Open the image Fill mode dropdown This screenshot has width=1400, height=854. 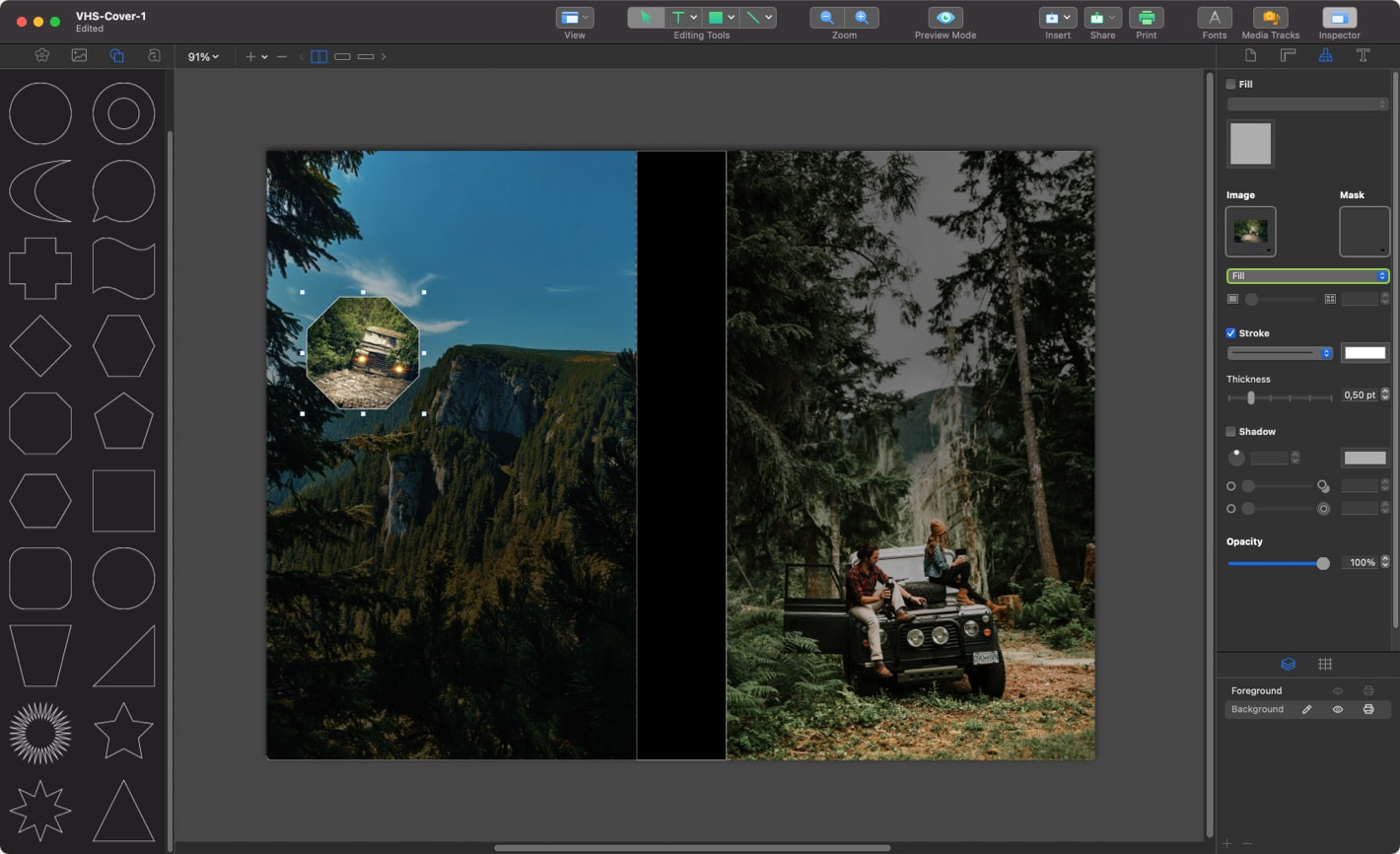click(x=1307, y=276)
